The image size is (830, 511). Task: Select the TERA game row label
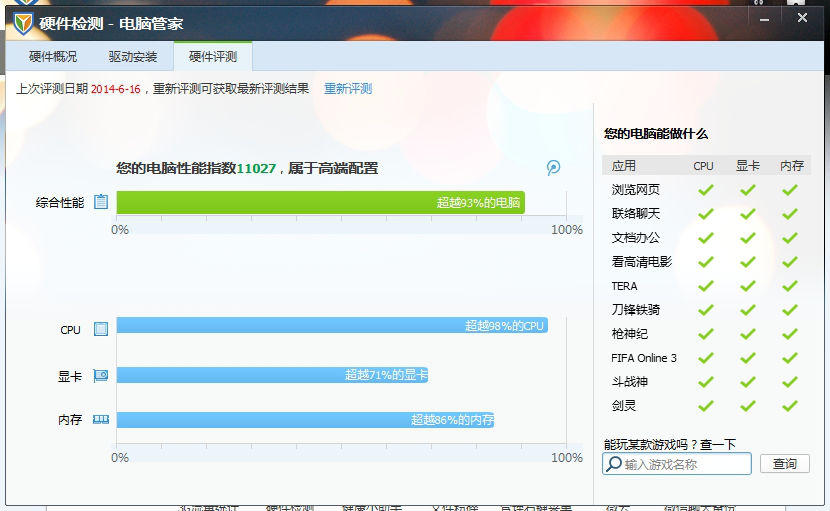pos(625,286)
